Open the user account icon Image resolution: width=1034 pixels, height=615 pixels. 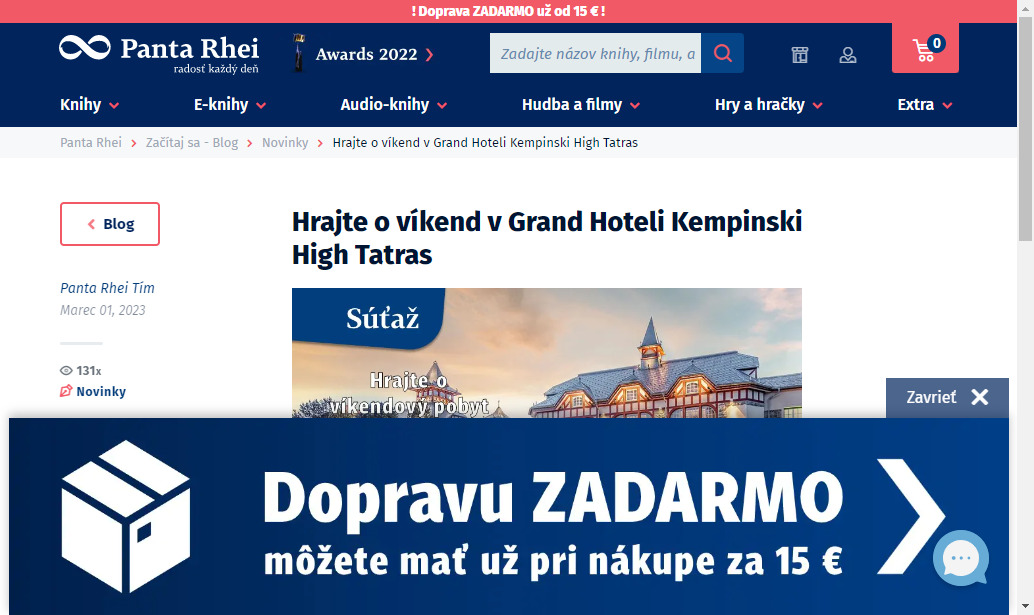pyautogui.click(x=848, y=55)
